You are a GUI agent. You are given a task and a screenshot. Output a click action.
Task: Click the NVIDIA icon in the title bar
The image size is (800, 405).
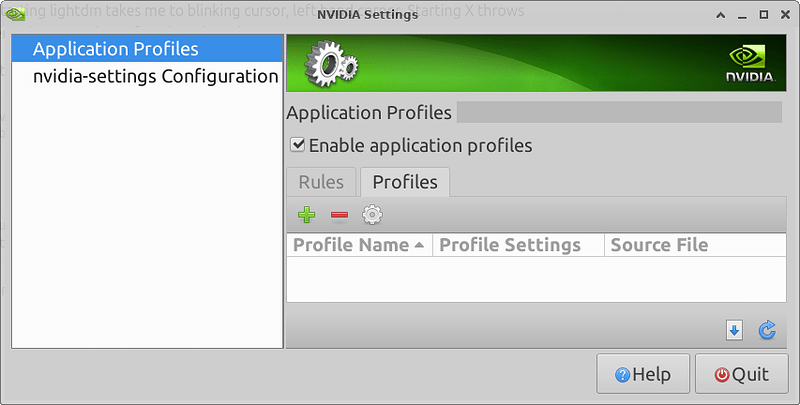[x=16, y=15]
